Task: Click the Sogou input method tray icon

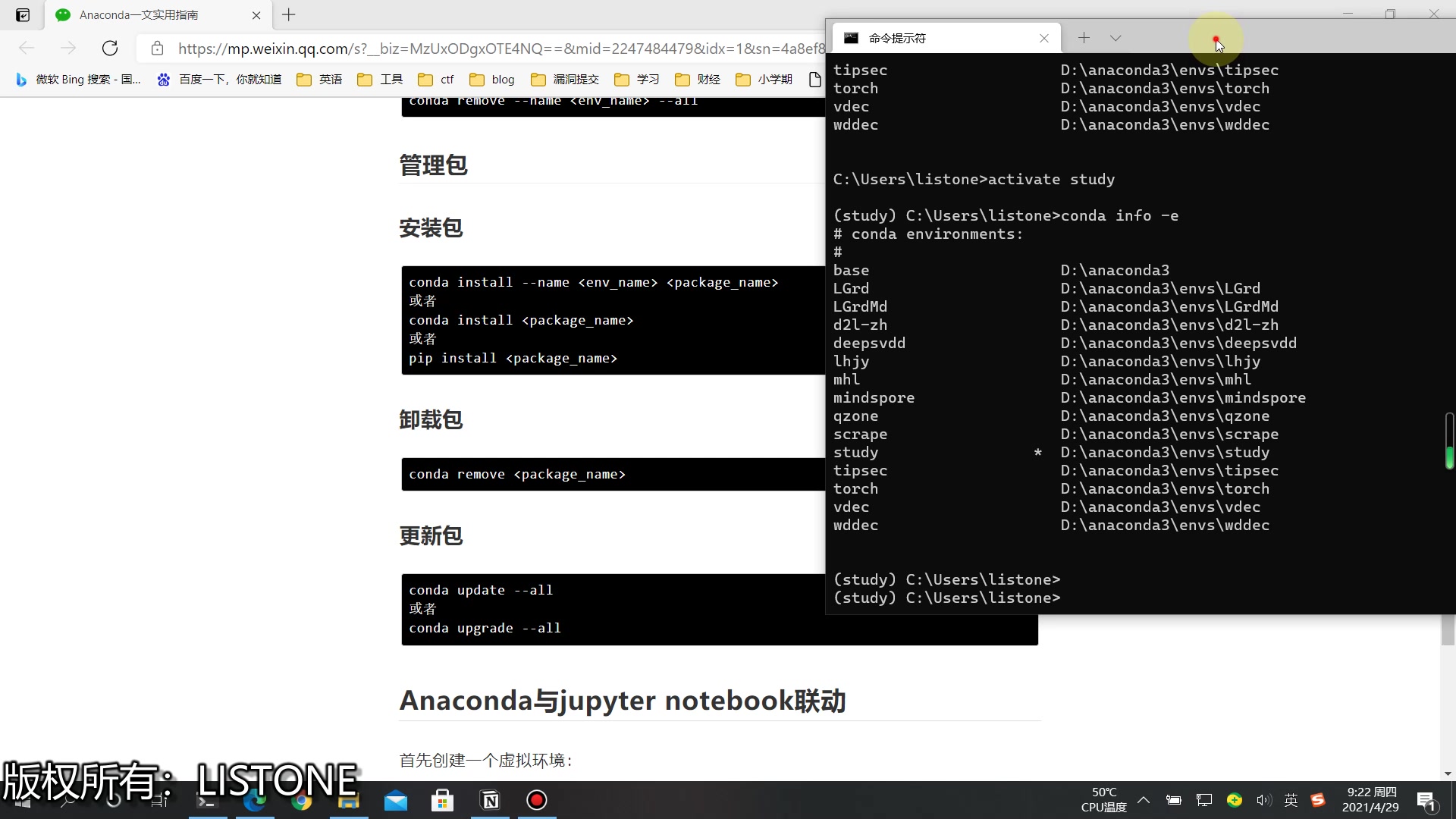Action: (x=1318, y=800)
